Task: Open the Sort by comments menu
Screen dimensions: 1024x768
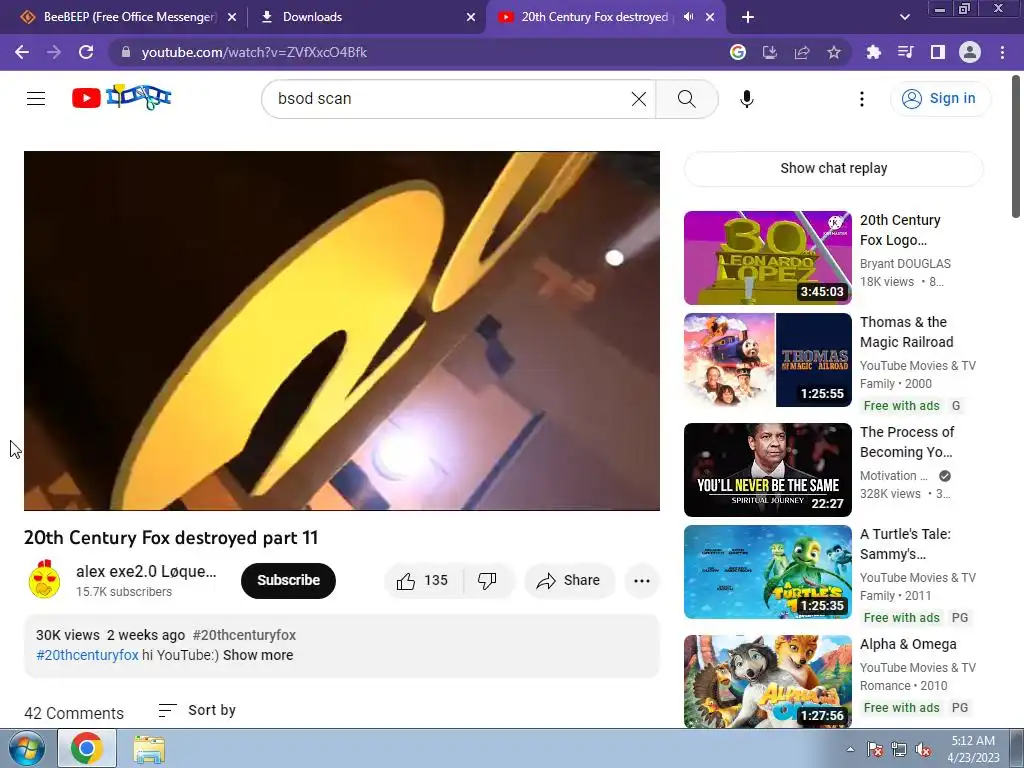Action: [197, 710]
